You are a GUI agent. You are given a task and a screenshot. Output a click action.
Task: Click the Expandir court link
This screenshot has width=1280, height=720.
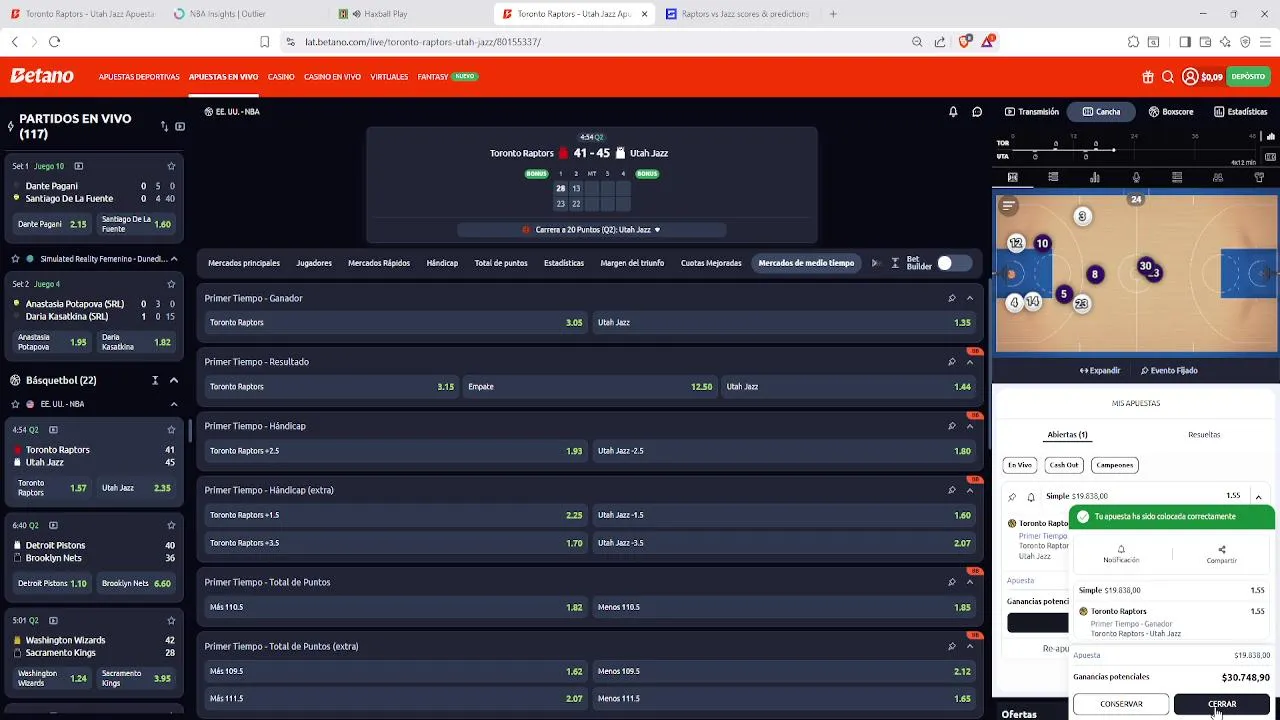point(1100,370)
